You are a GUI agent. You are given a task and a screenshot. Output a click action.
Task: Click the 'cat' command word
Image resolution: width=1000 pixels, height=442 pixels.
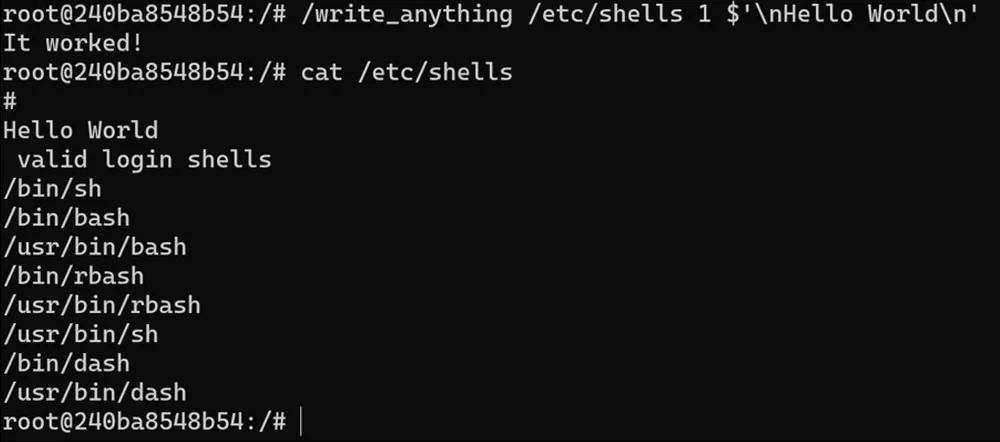(x=321, y=72)
